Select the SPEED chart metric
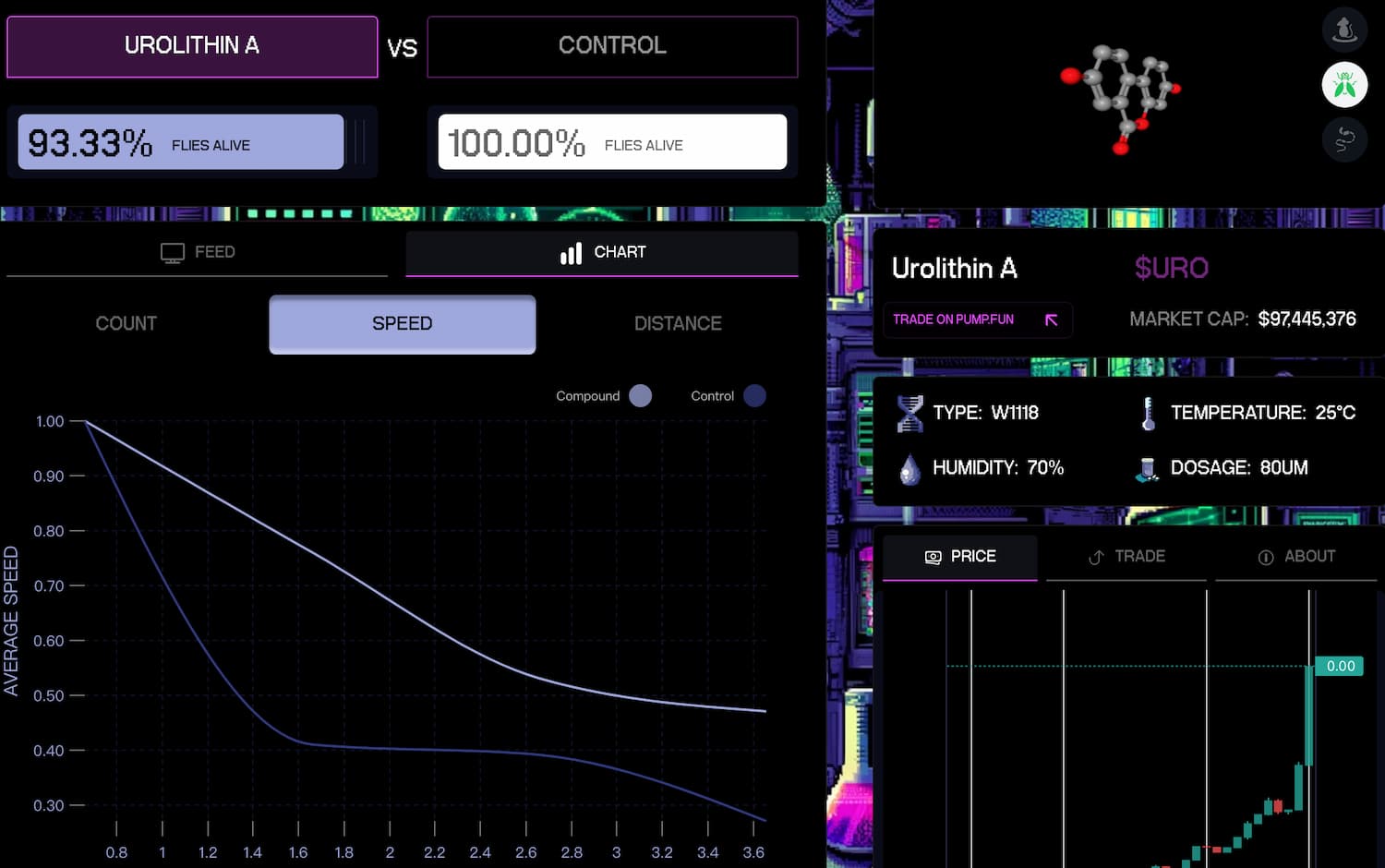 [x=402, y=324]
